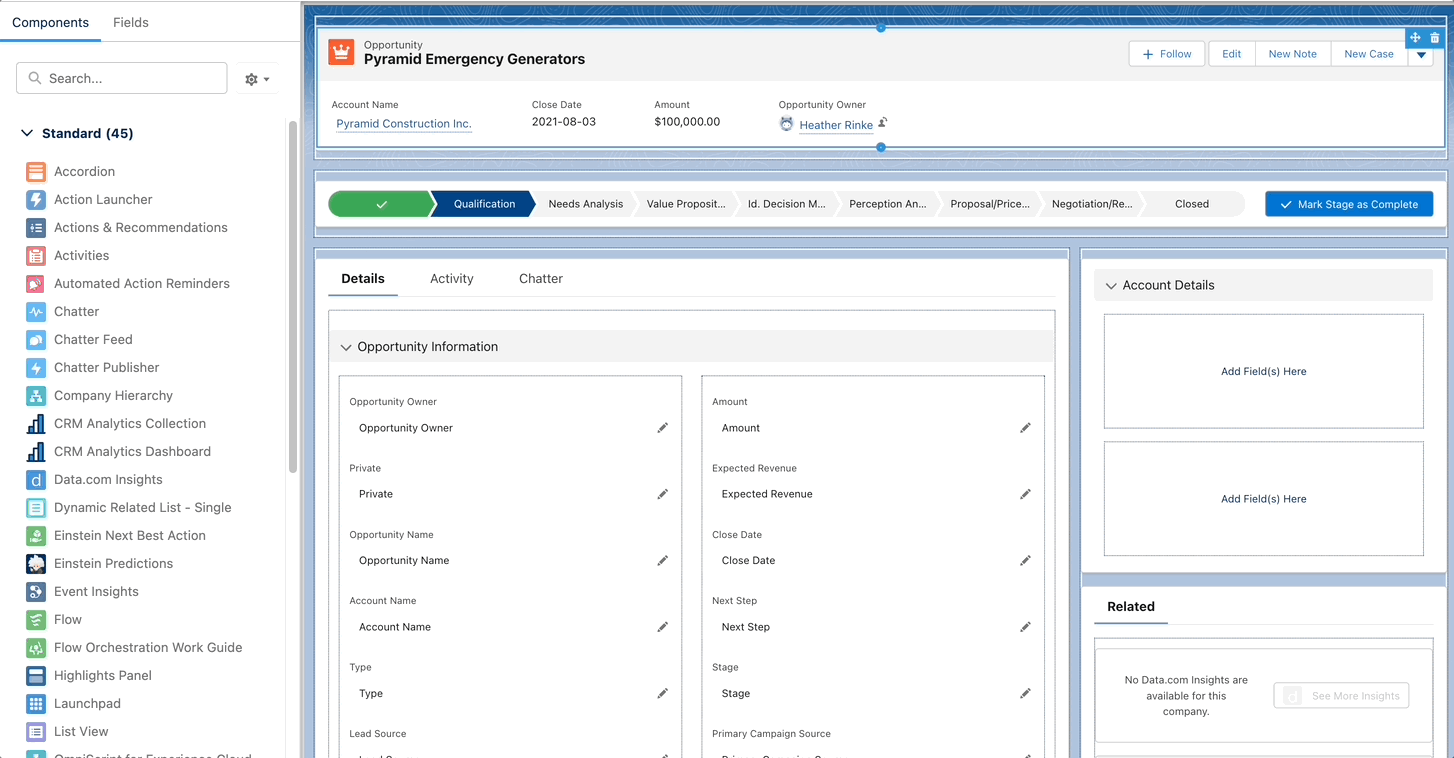Click the pencil icon beside Opportunity Owner field
Viewport: 1454px width, 758px height.
click(x=662, y=428)
